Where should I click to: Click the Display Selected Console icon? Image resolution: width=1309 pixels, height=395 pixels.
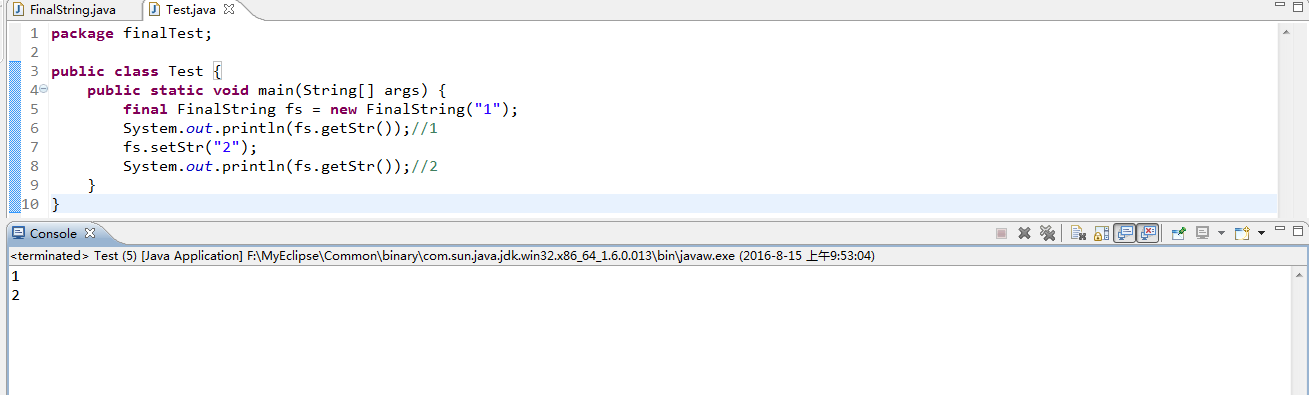[x=1202, y=233]
